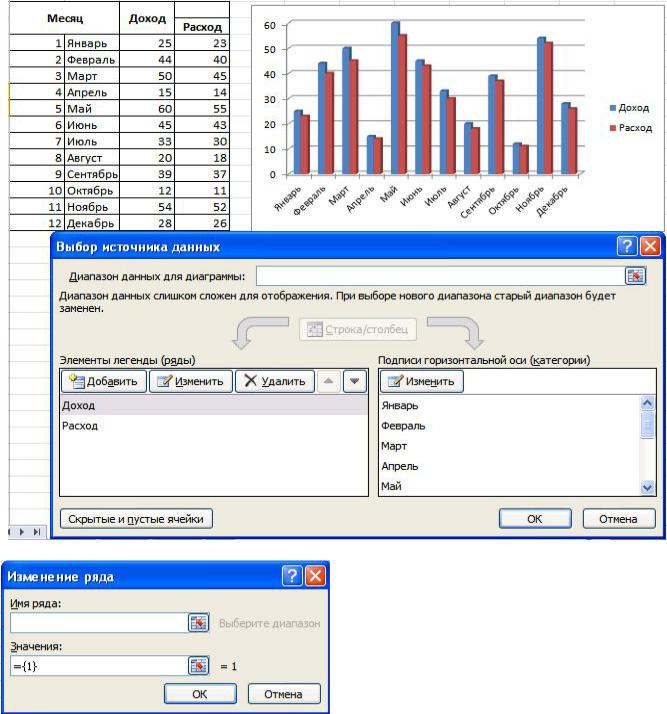
Task: Select the Декабрь cell in the table
Action: coord(92,223)
